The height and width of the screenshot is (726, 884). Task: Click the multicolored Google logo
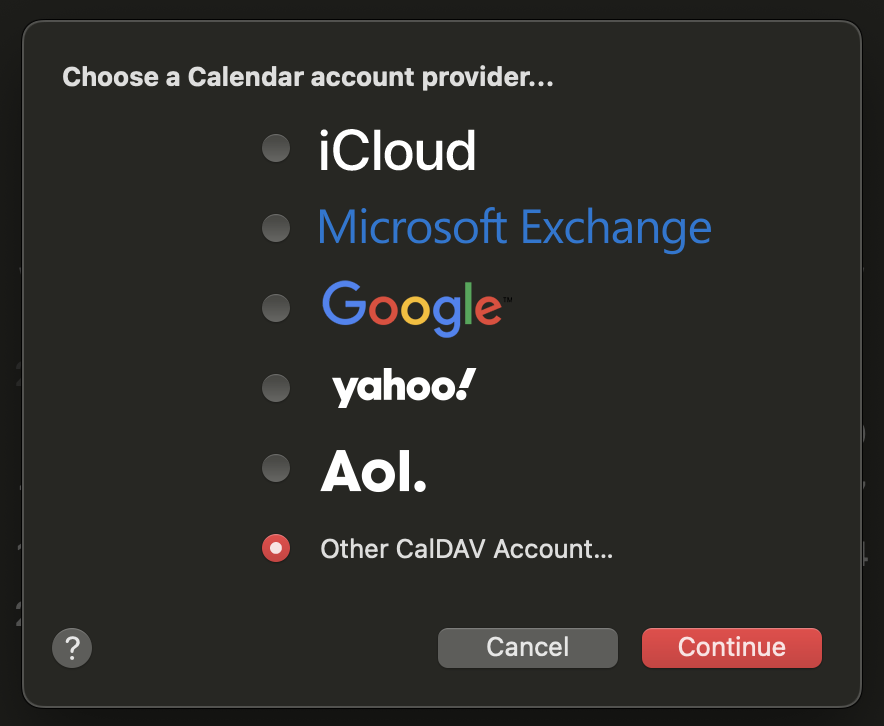pyautogui.click(x=417, y=308)
